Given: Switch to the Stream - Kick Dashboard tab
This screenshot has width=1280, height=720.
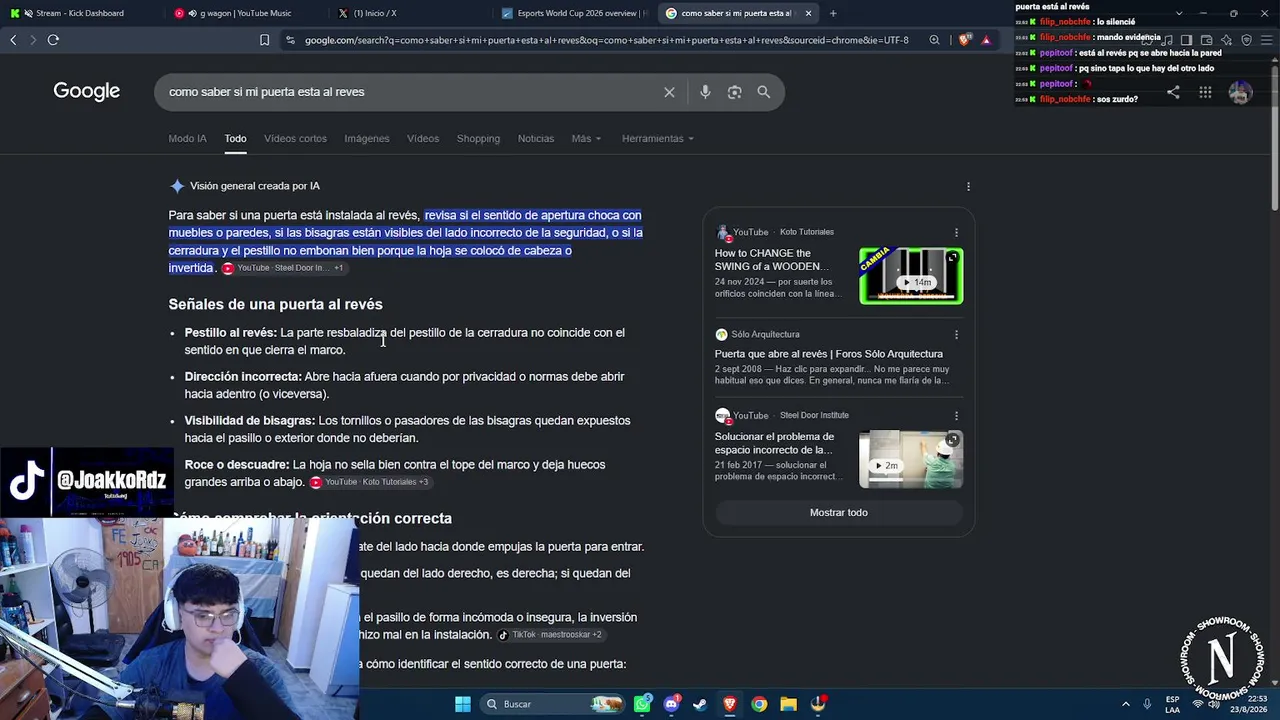Looking at the screenshot, I should pyautogui.click(x=79, y=13).
